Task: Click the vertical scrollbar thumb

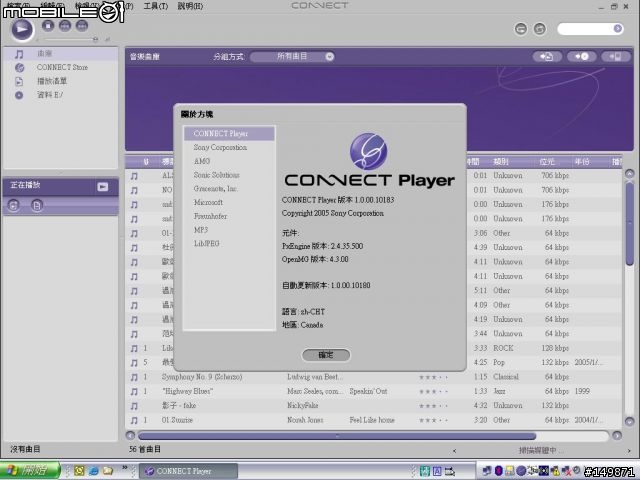Action: (630, 223)
